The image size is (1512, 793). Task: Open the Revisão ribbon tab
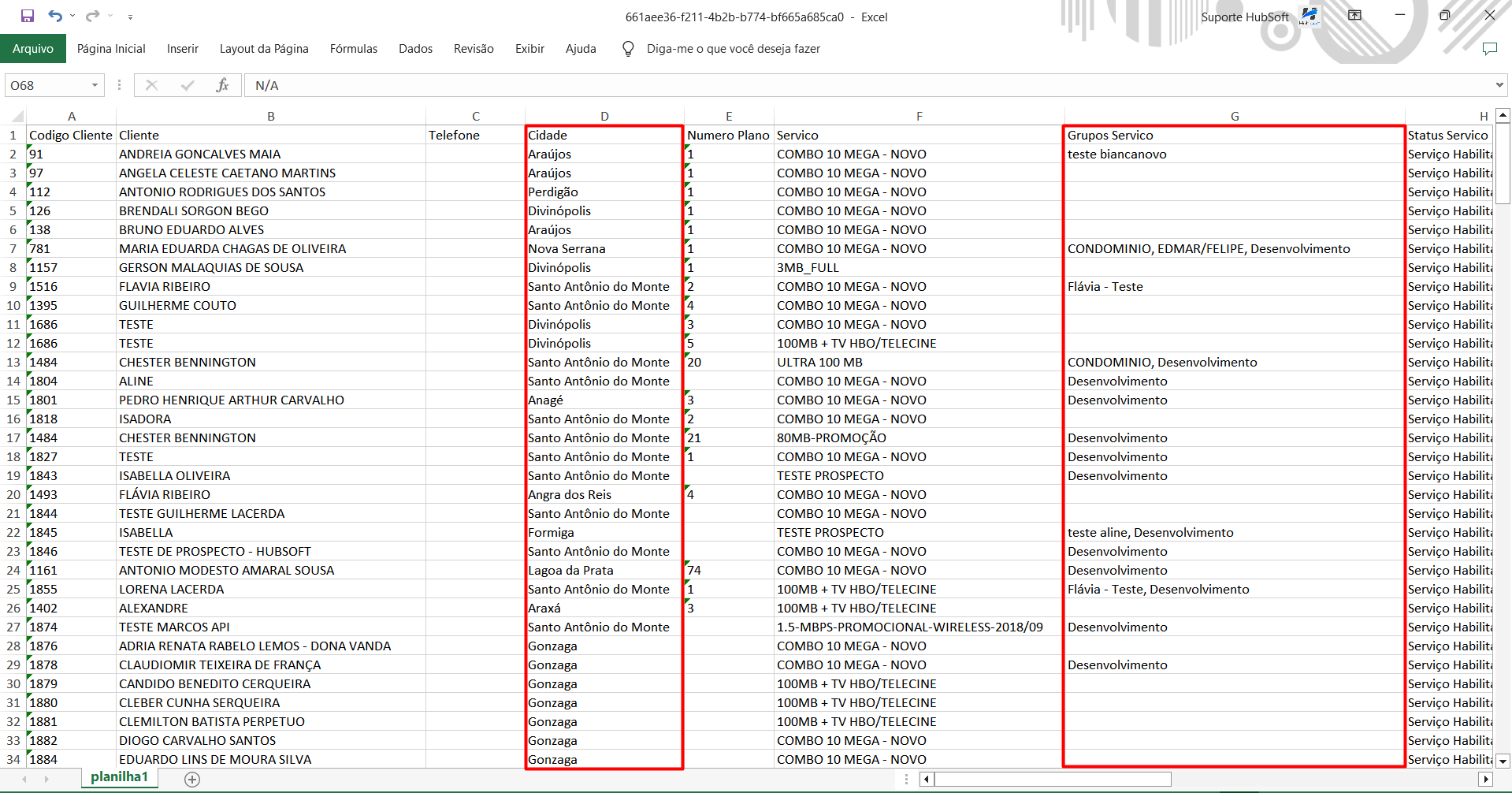point(474,49)
